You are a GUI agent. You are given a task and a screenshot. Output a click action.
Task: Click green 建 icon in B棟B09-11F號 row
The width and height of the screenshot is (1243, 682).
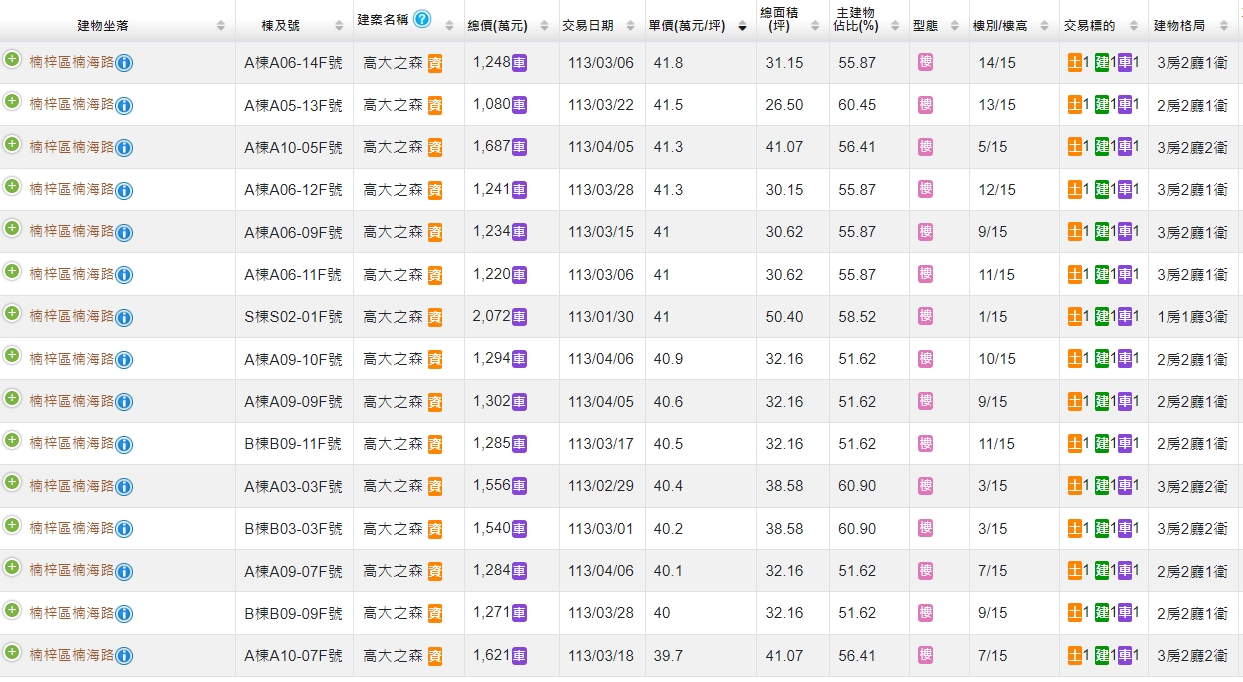pyautogui.click(x=1102, y=444)
